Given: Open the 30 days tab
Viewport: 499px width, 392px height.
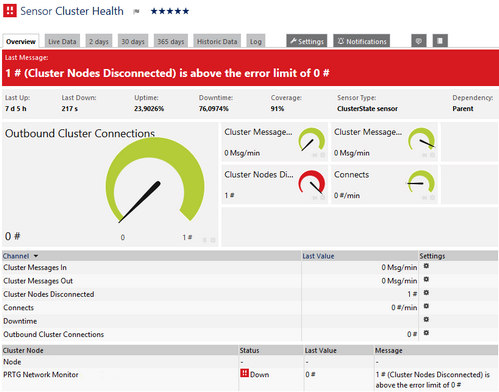Looking at the screenshot, I should [x=133, y=41].
